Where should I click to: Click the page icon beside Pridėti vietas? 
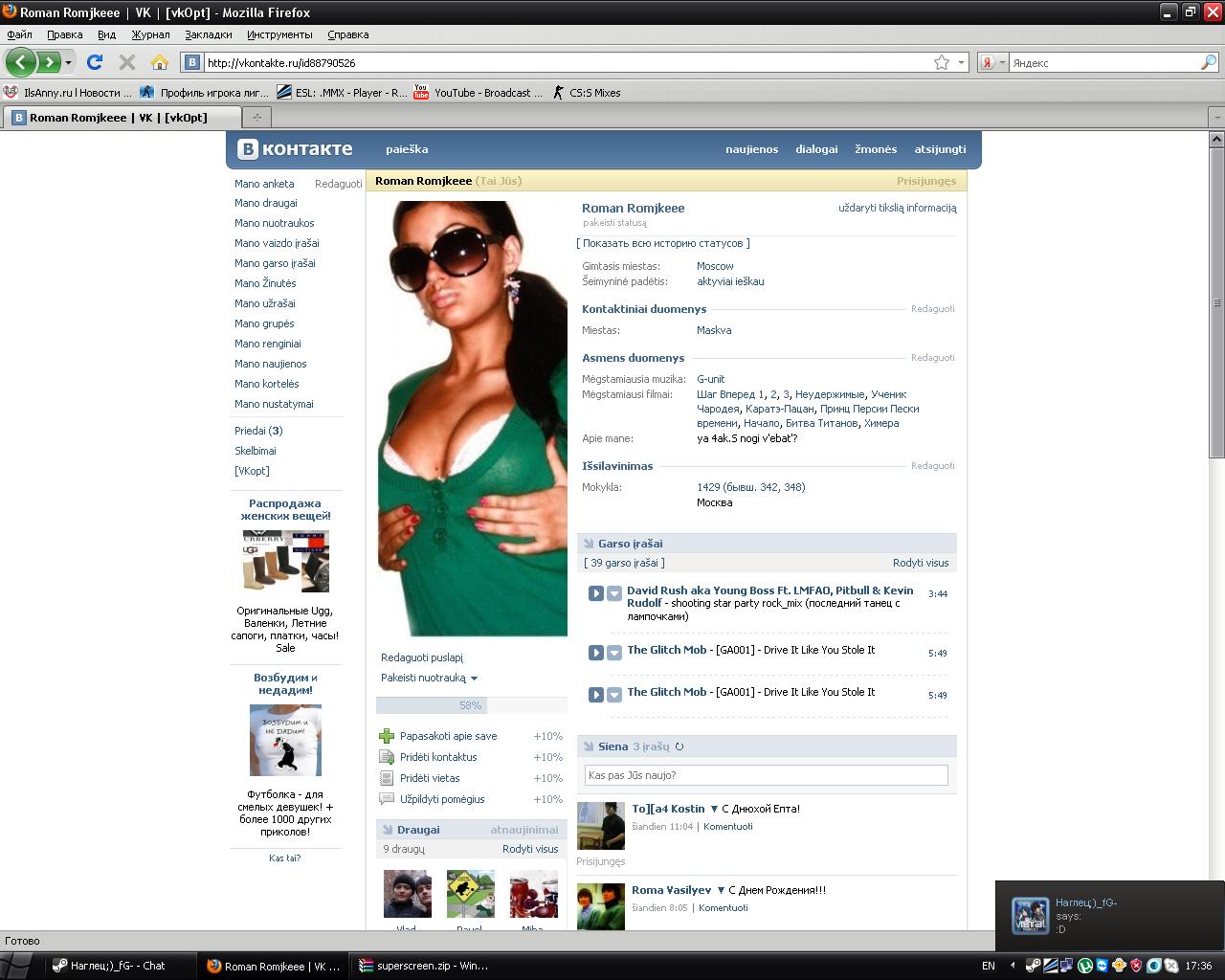pos(387,778)
